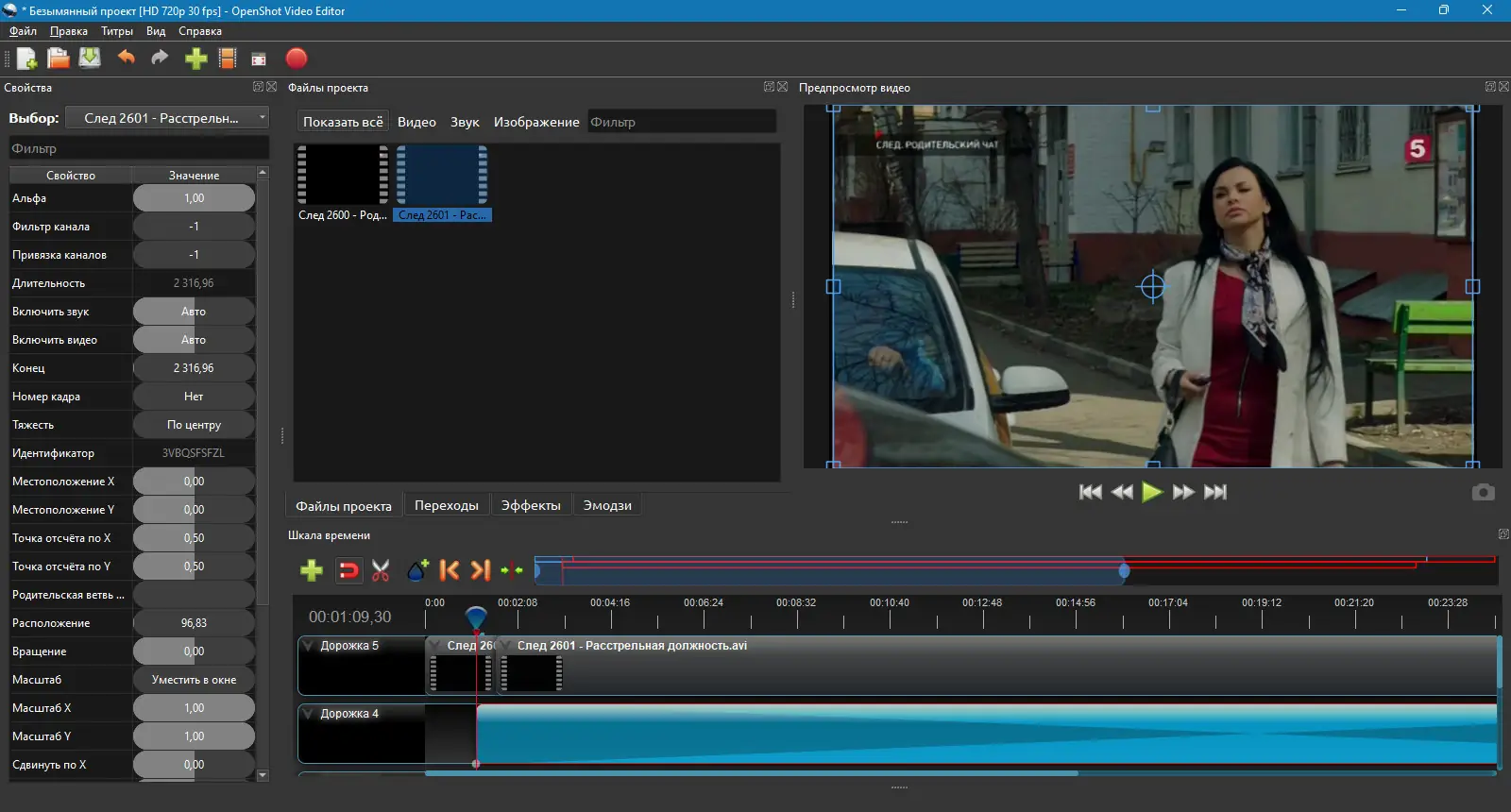The image size is (1511, 812).
Task: Open Choose Profile filmstrip icon
Action: (228, 59)
